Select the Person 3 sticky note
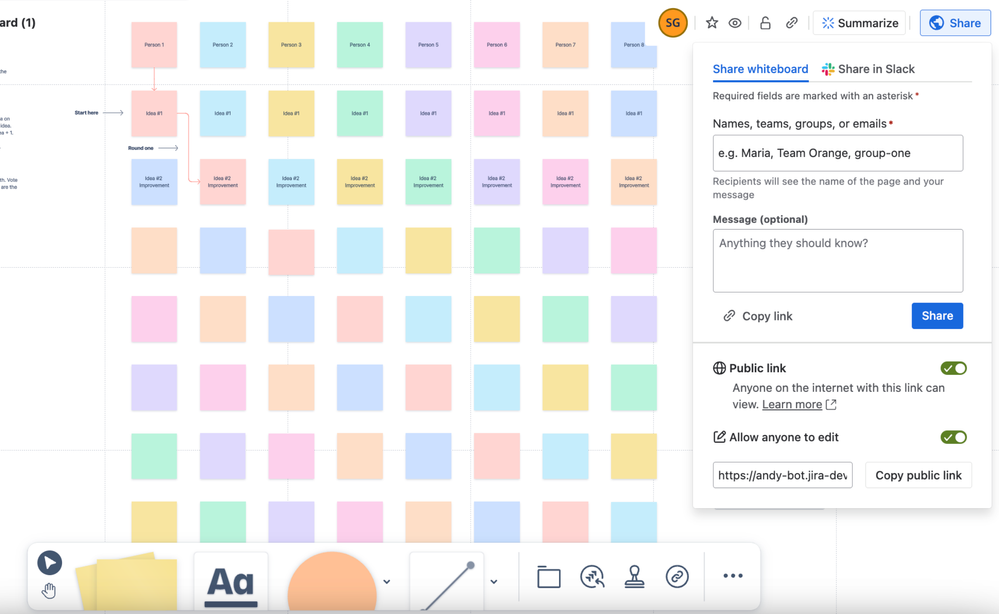 click(291, 45)
